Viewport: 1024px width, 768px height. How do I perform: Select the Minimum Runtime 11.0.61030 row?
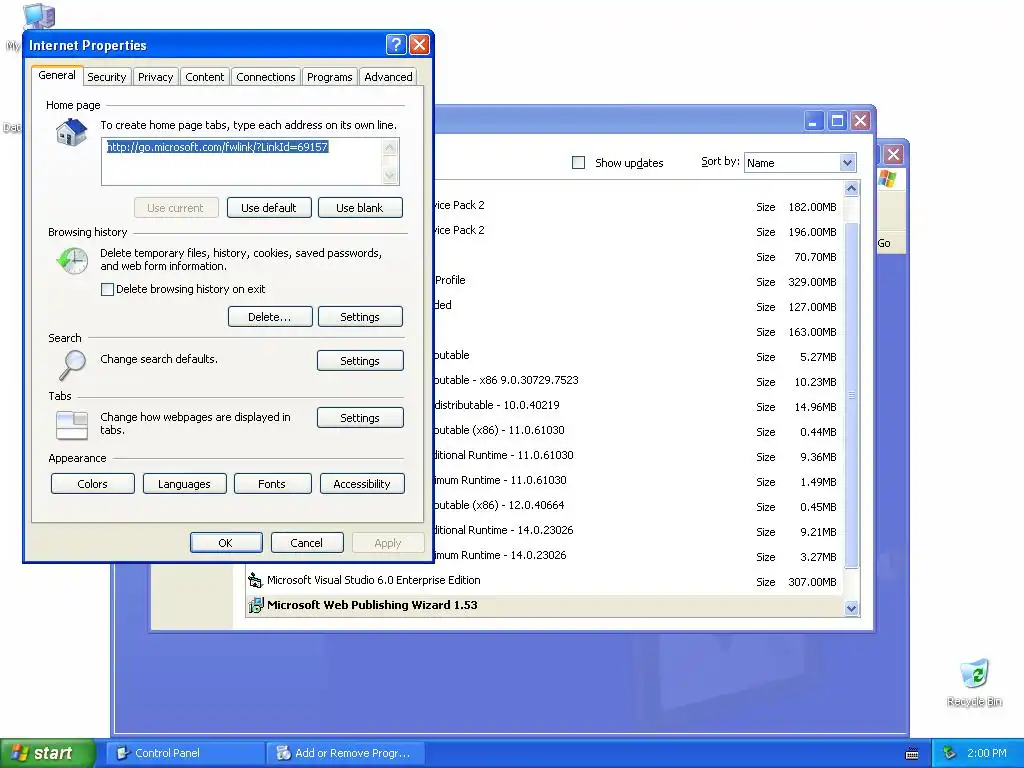point(638,481)
